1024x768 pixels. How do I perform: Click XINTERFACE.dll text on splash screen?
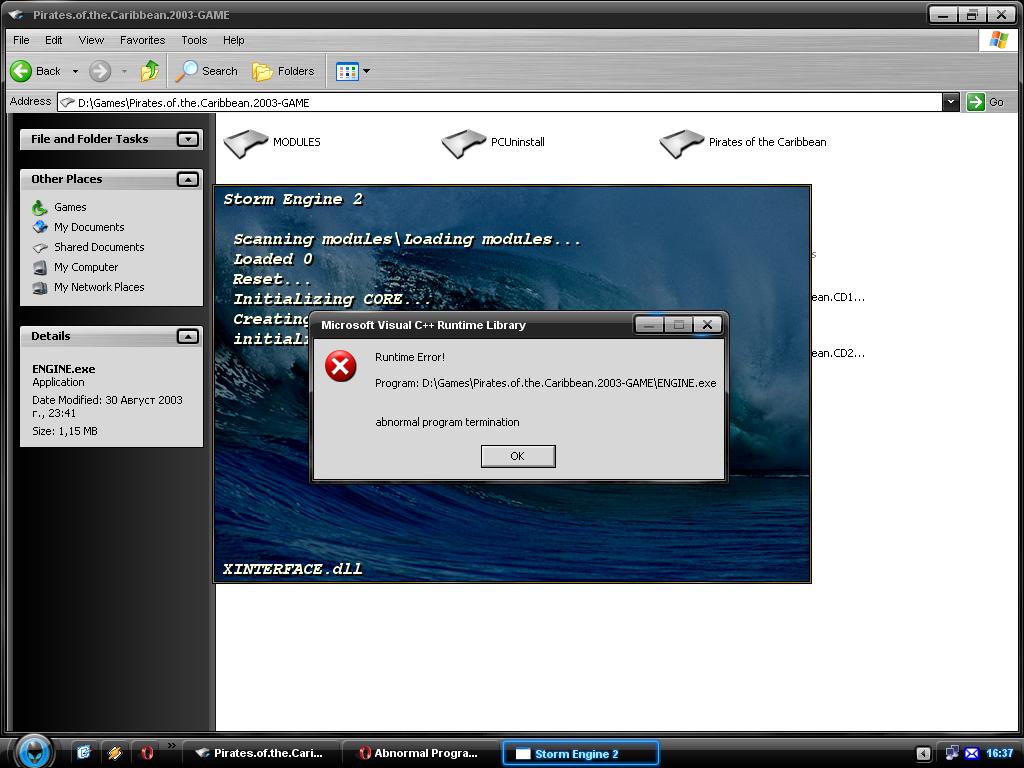click(293, 569)
